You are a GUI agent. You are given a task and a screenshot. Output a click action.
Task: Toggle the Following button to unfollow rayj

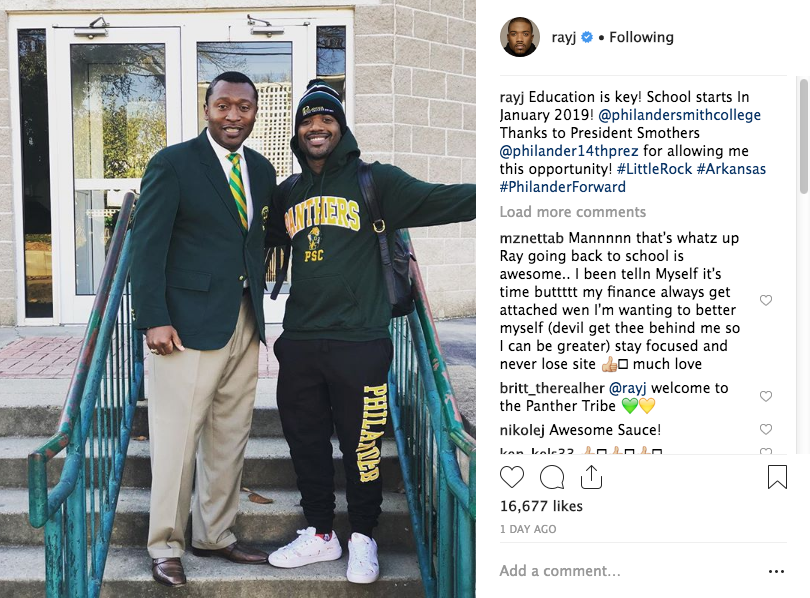[639, 37]
